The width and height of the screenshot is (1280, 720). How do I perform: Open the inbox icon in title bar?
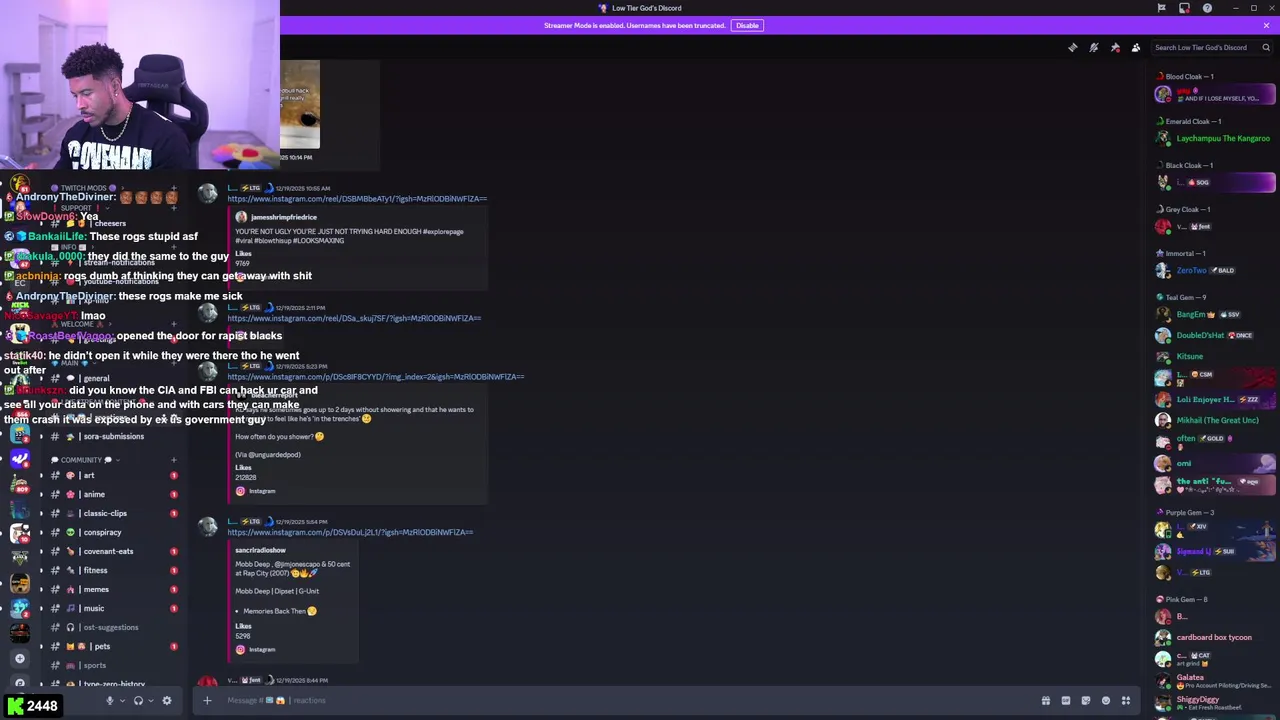(x=1184, y=8)
